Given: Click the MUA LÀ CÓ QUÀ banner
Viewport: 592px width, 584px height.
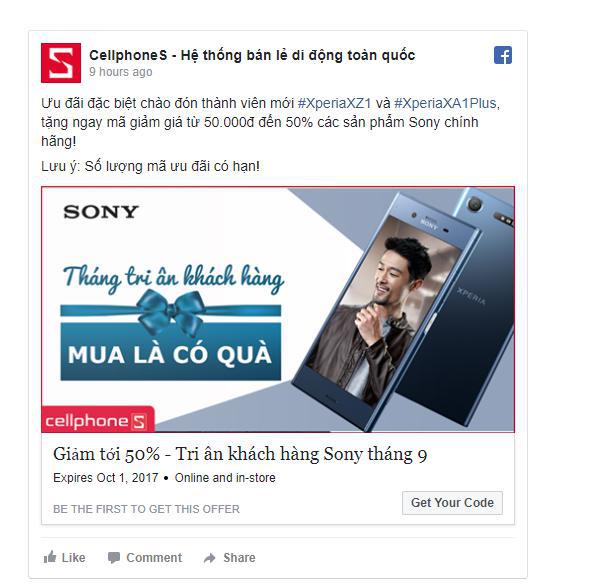Looking at the screenshot, I should 171,353.
